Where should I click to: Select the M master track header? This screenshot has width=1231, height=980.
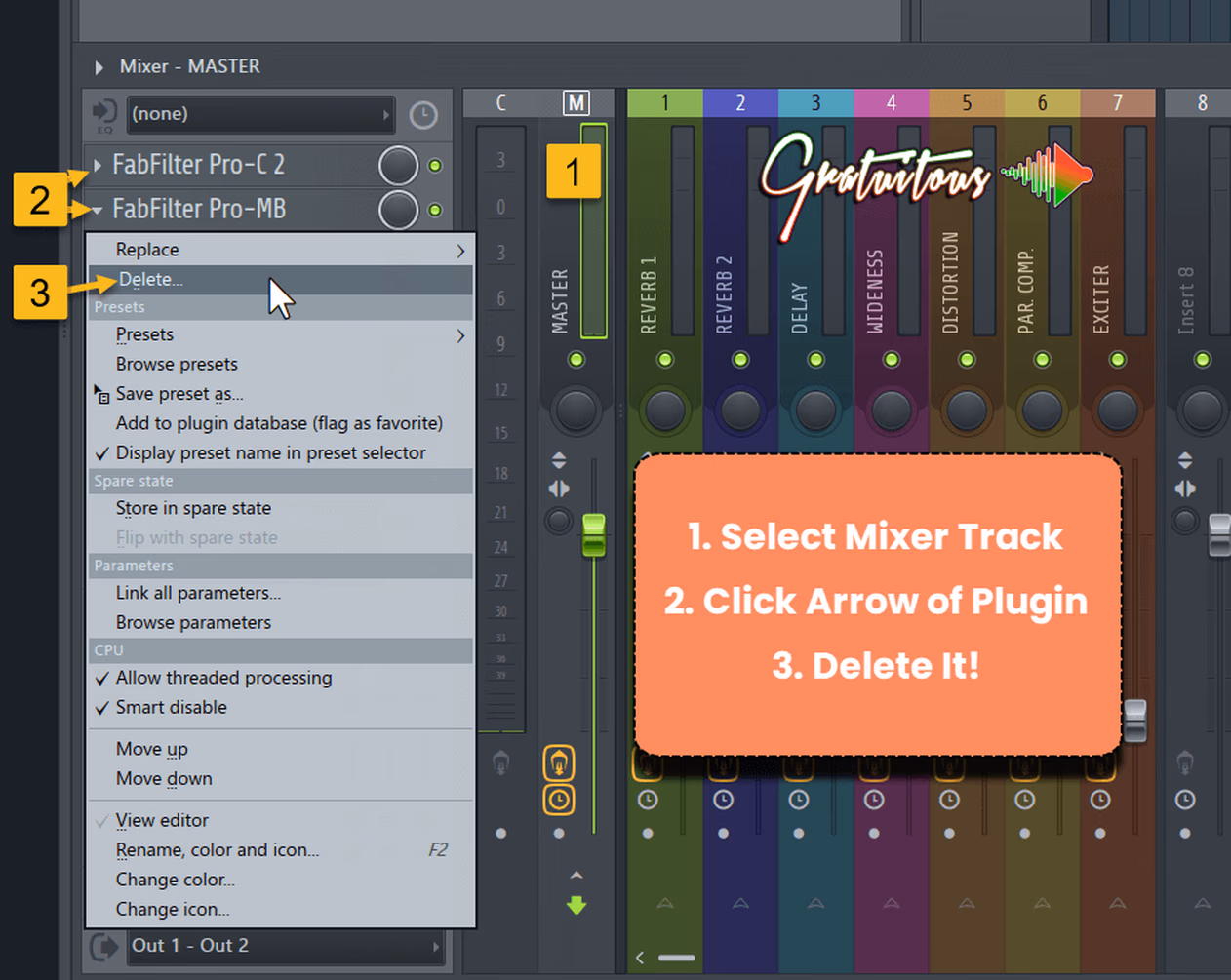coord(576,102)
